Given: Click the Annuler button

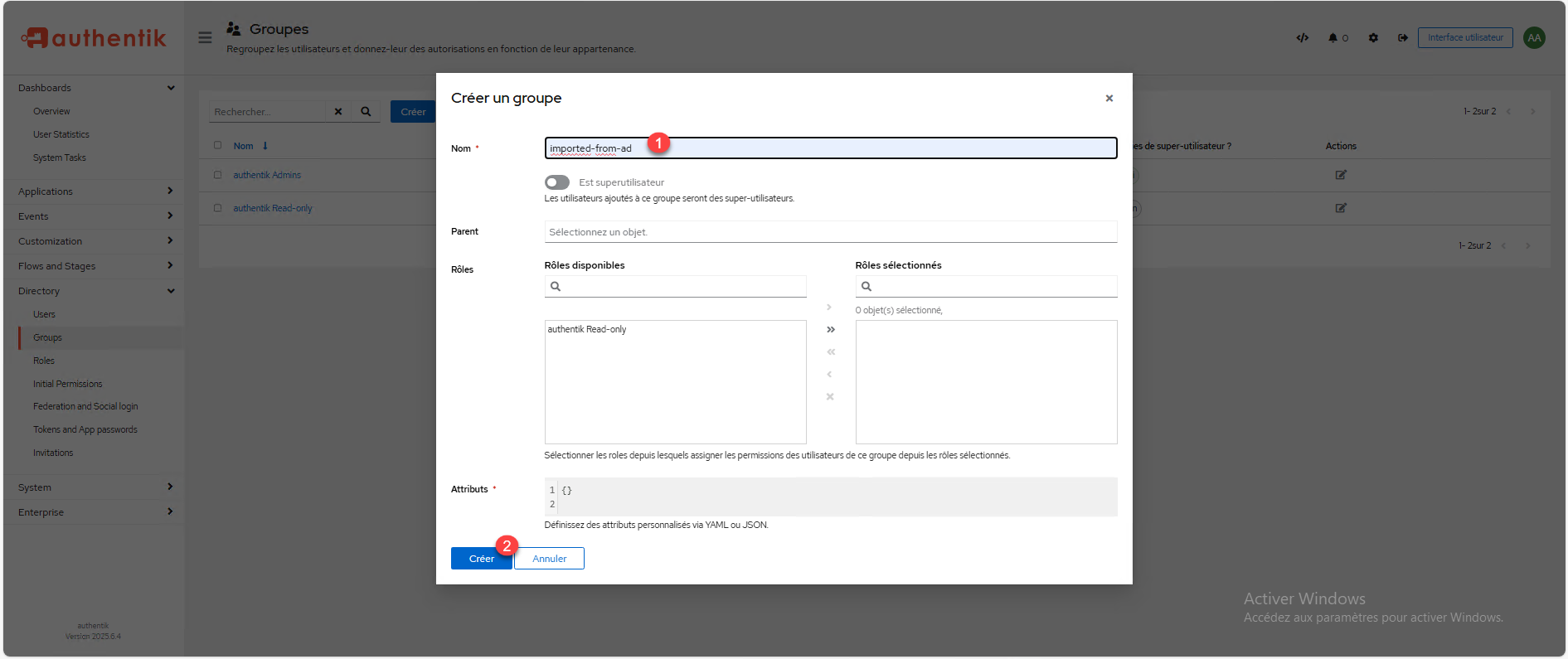Looking at the screenshot, I should click(x=549, y=559).
